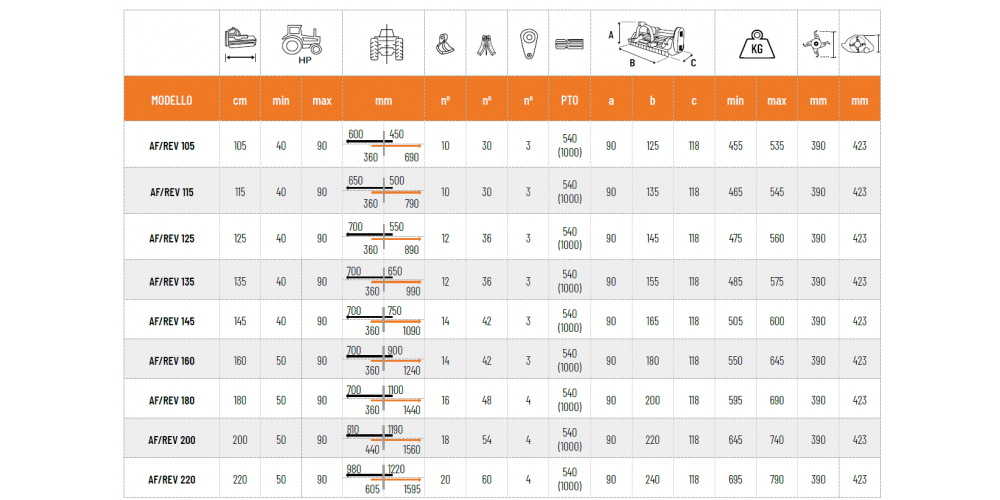
Task: Click the drive belt icon
Action: 528,43
